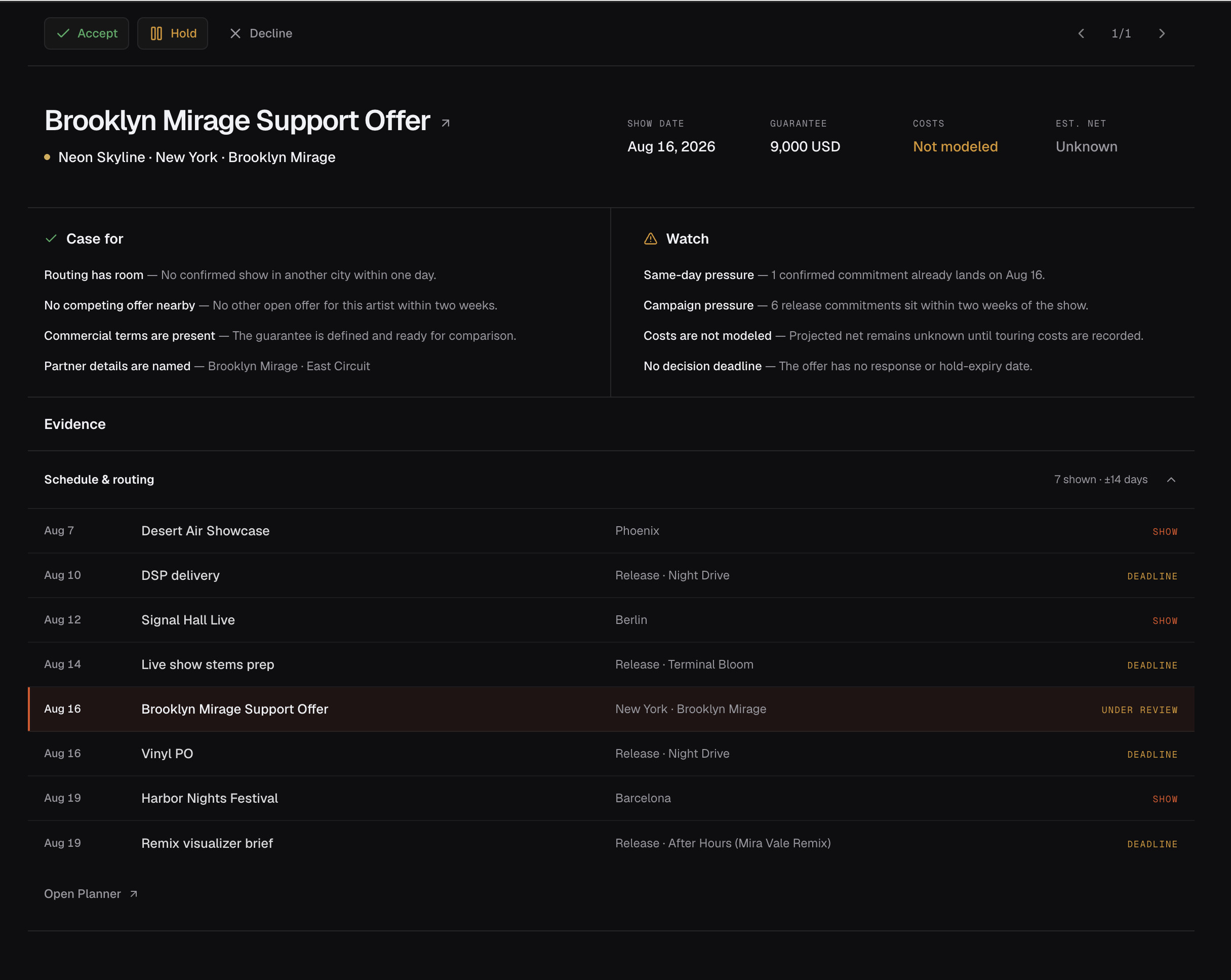Click the '9,000 USD' guarantee value
Screen dimensions: 1231x980
(x=805, y=147)
